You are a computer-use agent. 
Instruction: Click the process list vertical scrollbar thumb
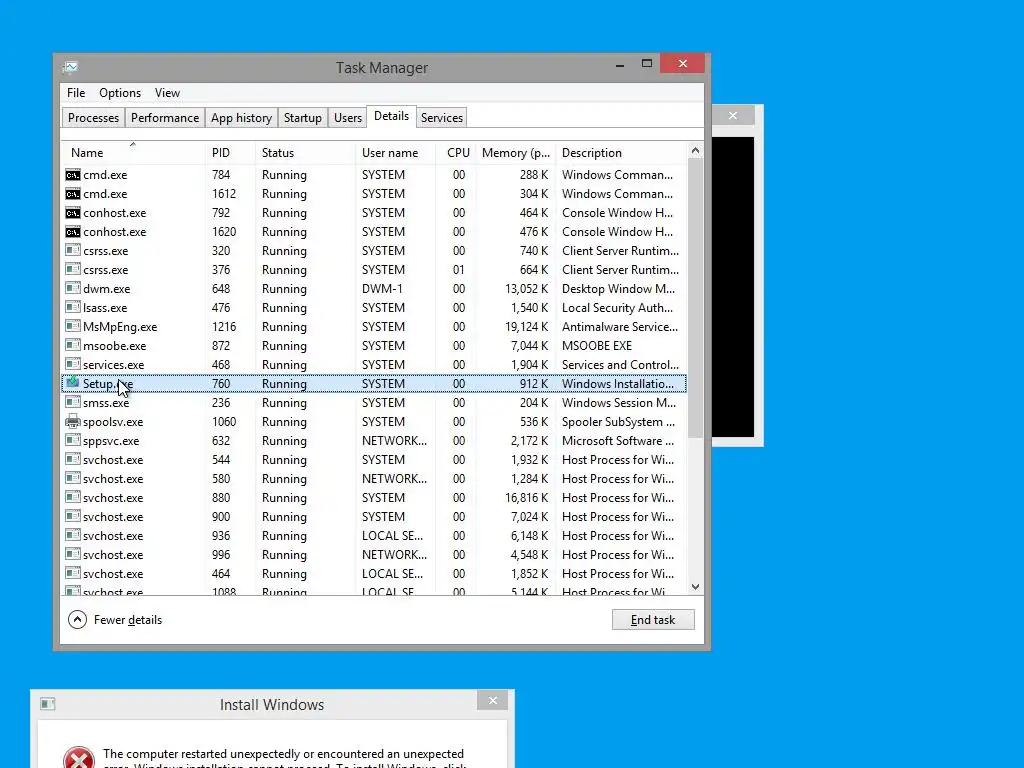695,298
